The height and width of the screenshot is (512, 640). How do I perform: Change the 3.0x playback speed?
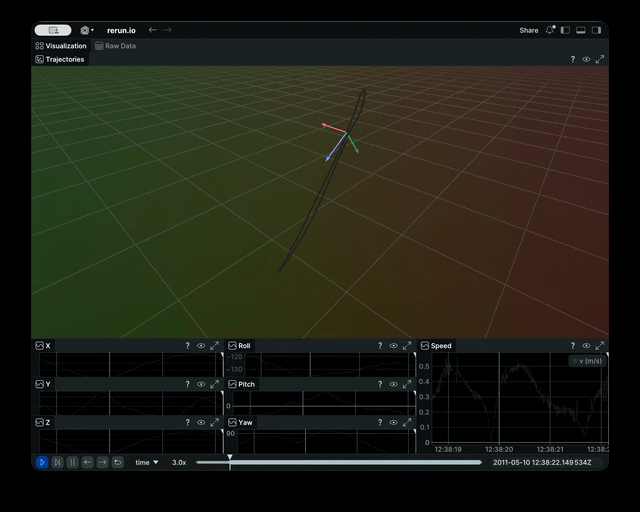(179, 462)
